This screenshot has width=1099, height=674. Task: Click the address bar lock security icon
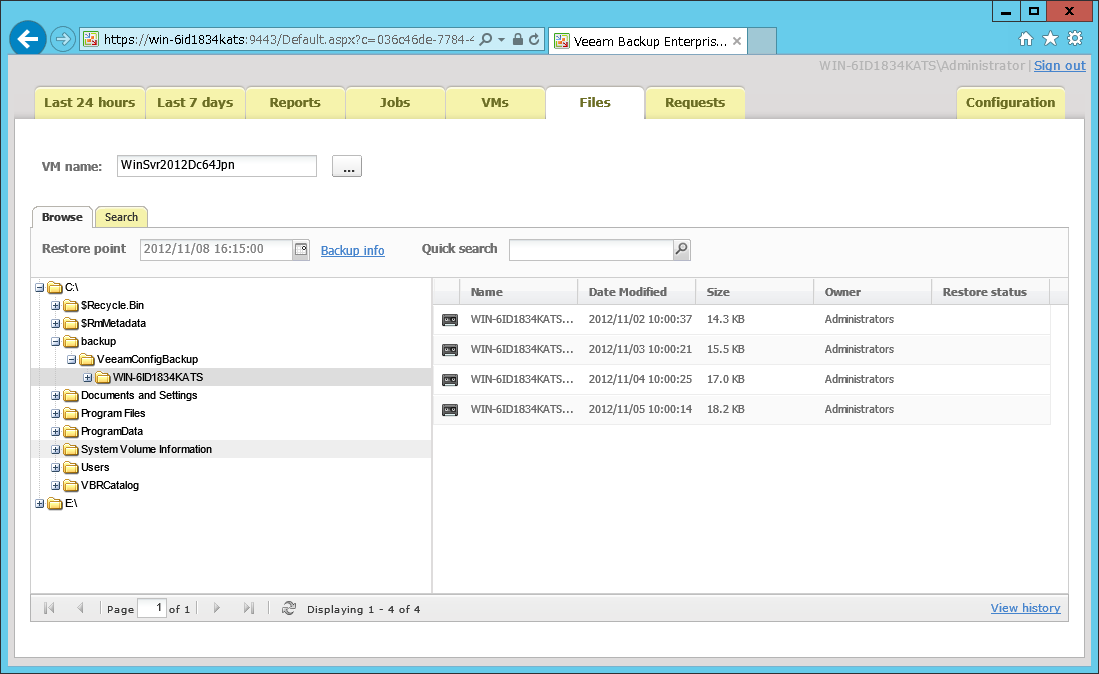[x=518, y=39]
